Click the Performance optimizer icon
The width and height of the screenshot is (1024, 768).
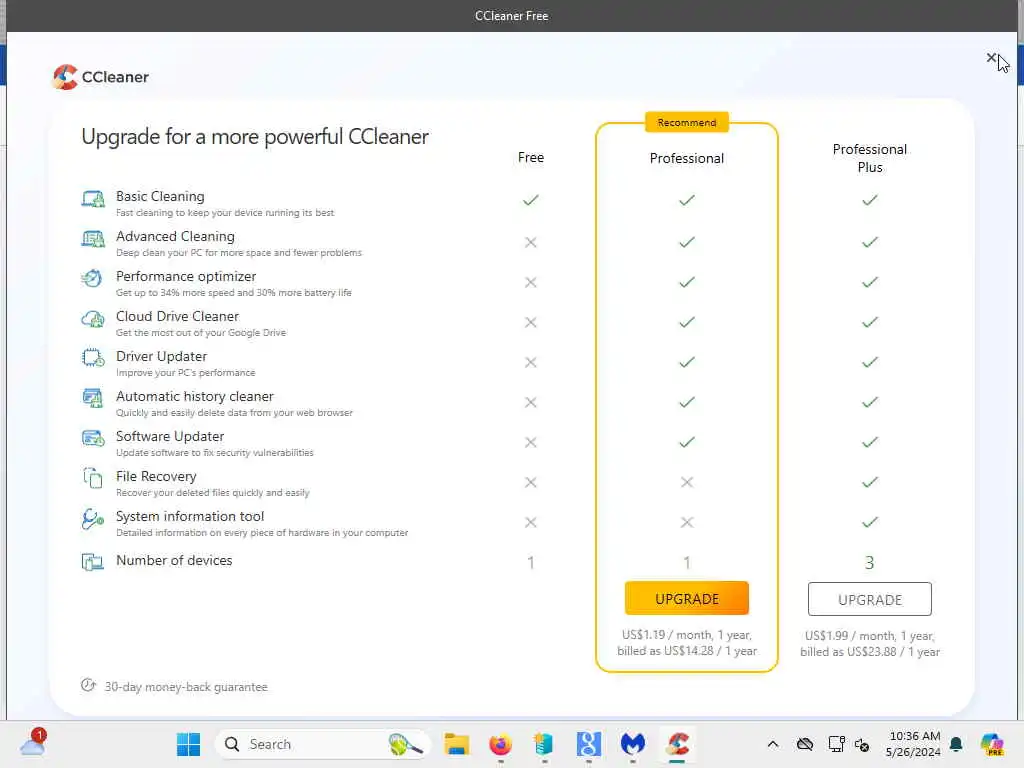tap(92, 279)
